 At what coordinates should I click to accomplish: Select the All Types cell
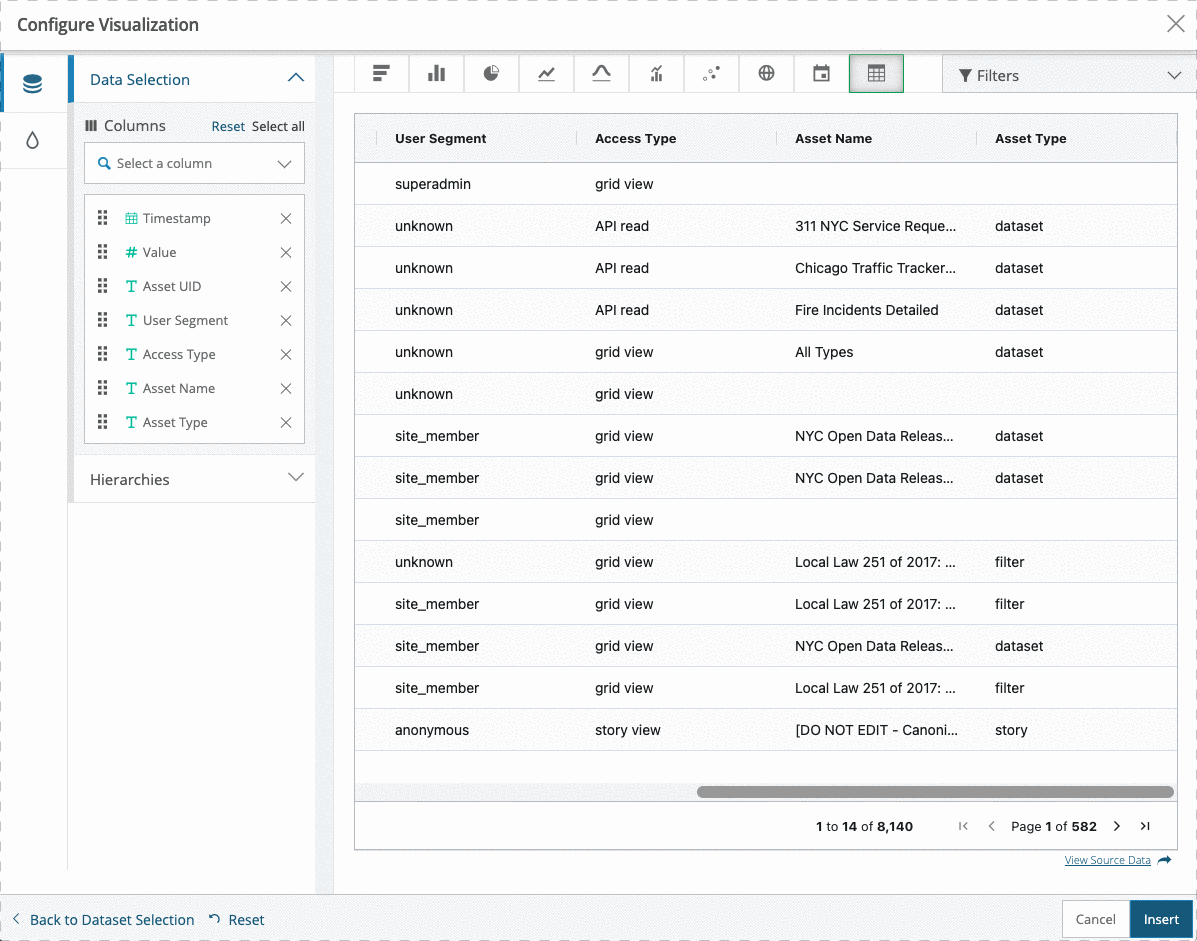pos(824,352)
